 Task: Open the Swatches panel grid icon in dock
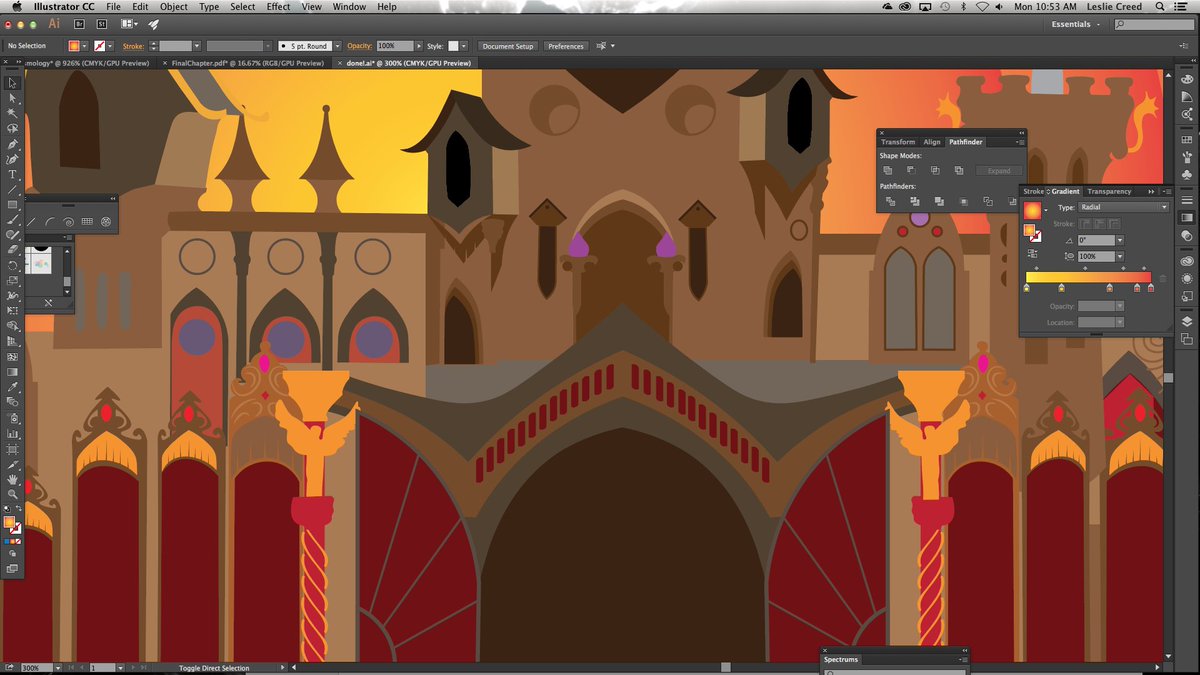[x=1187, y=139]
